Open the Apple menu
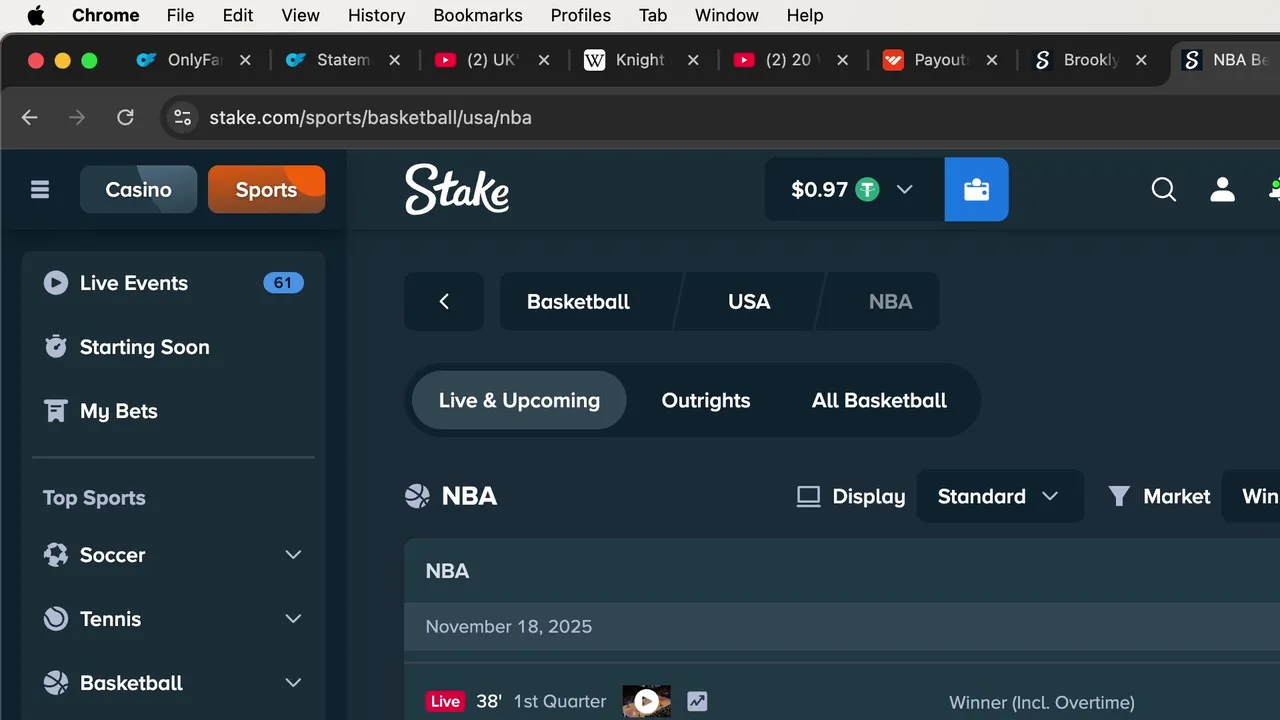Image resolution: width=1280 pixels, height=720 pixels. point(36,15)
